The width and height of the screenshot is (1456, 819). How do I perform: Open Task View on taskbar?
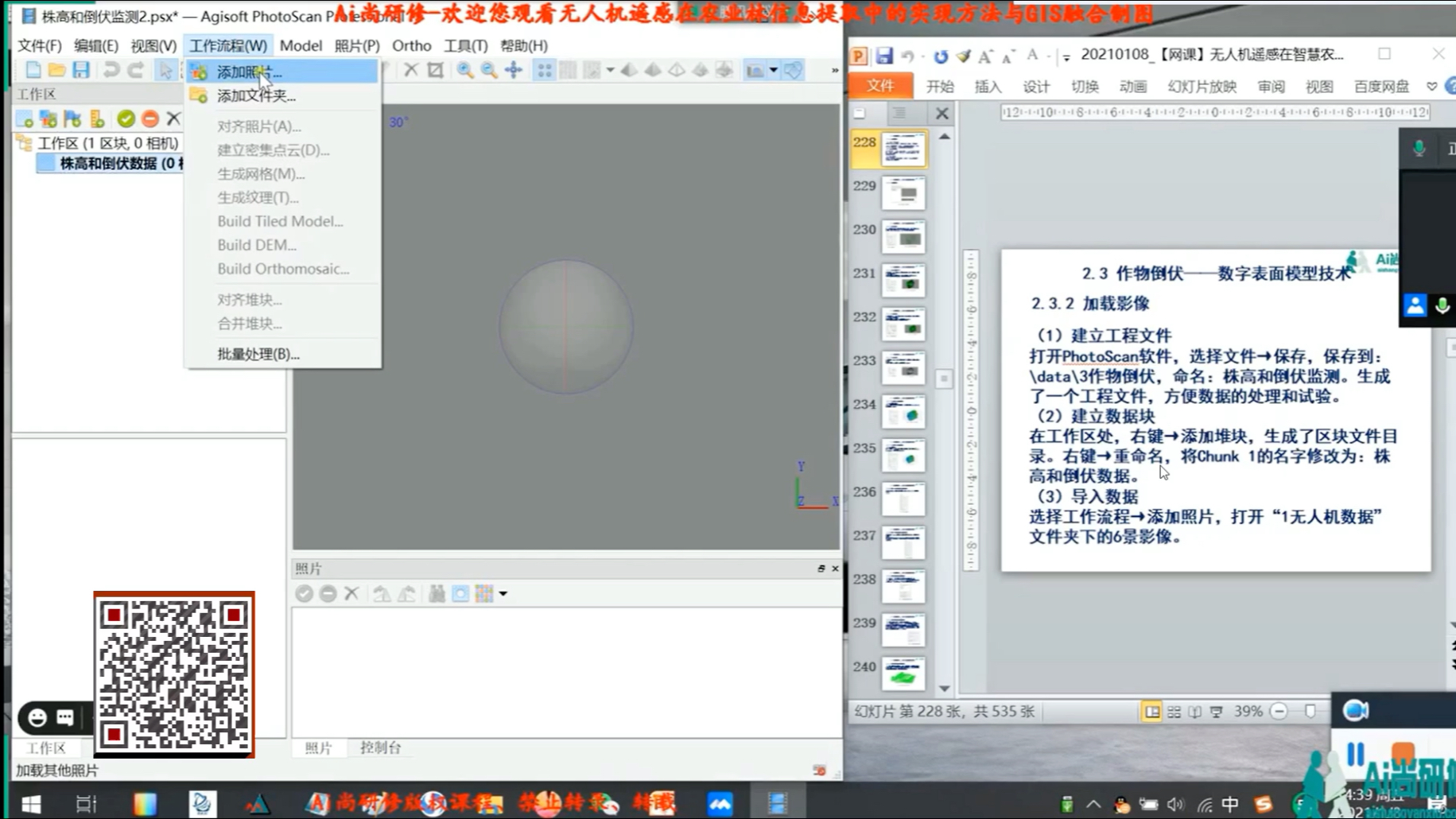coord(85,804)
